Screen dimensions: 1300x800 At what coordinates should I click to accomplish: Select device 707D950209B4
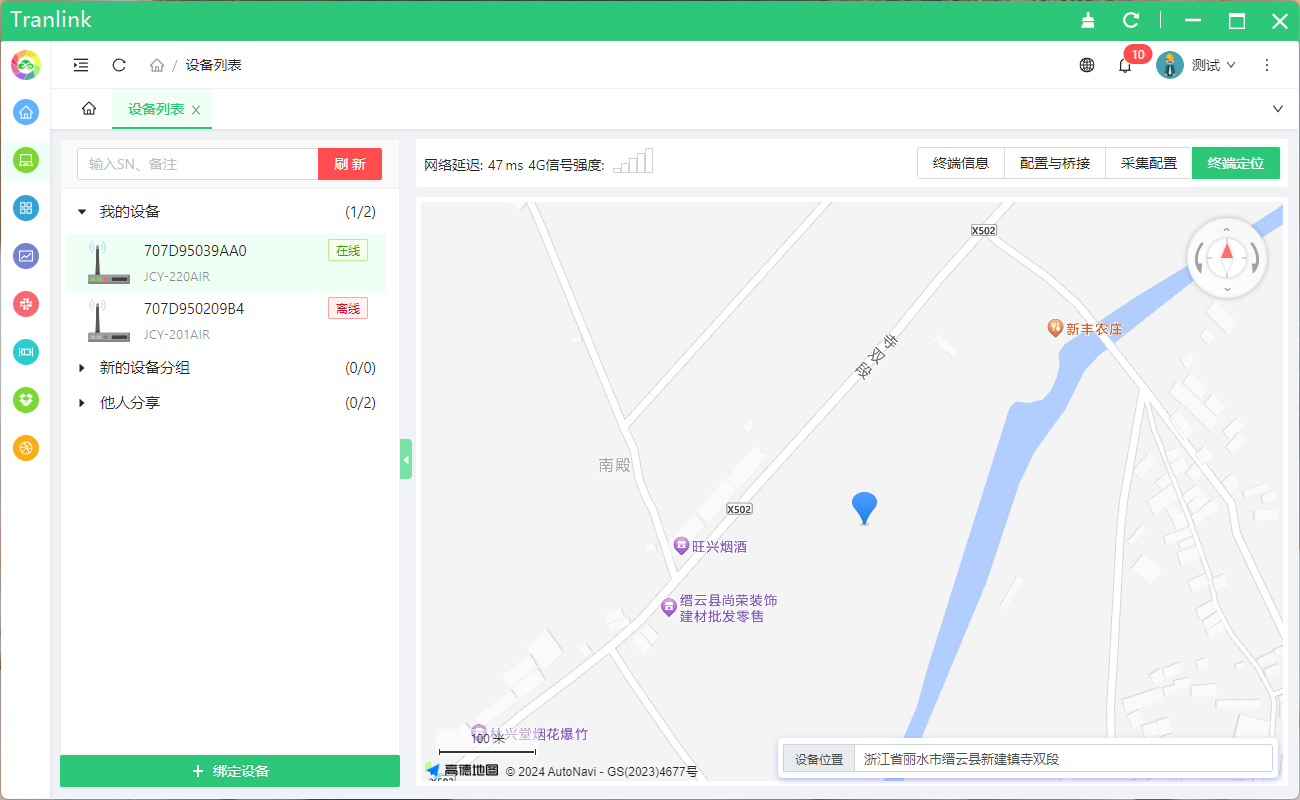coord(226,321)
